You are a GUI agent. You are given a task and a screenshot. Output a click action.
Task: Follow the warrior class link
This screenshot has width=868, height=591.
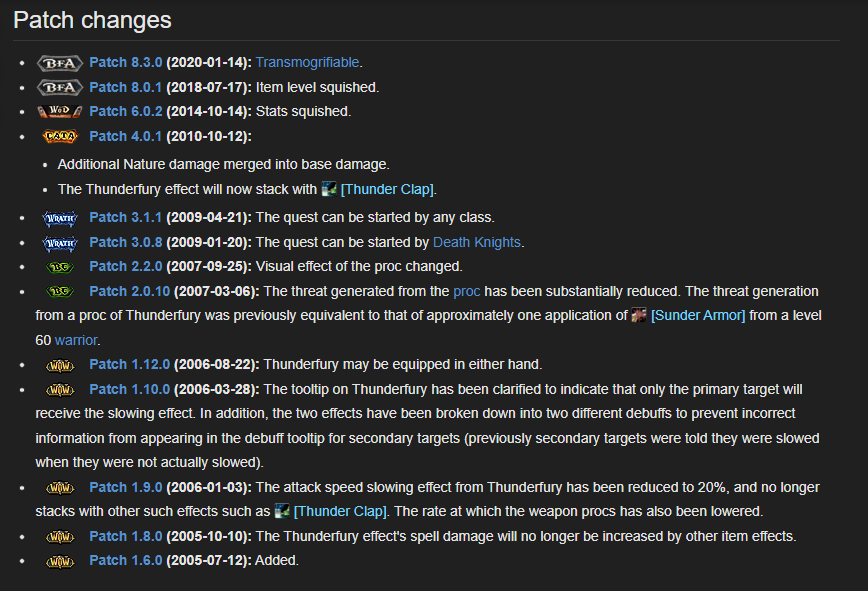click(x=76, y=340)
